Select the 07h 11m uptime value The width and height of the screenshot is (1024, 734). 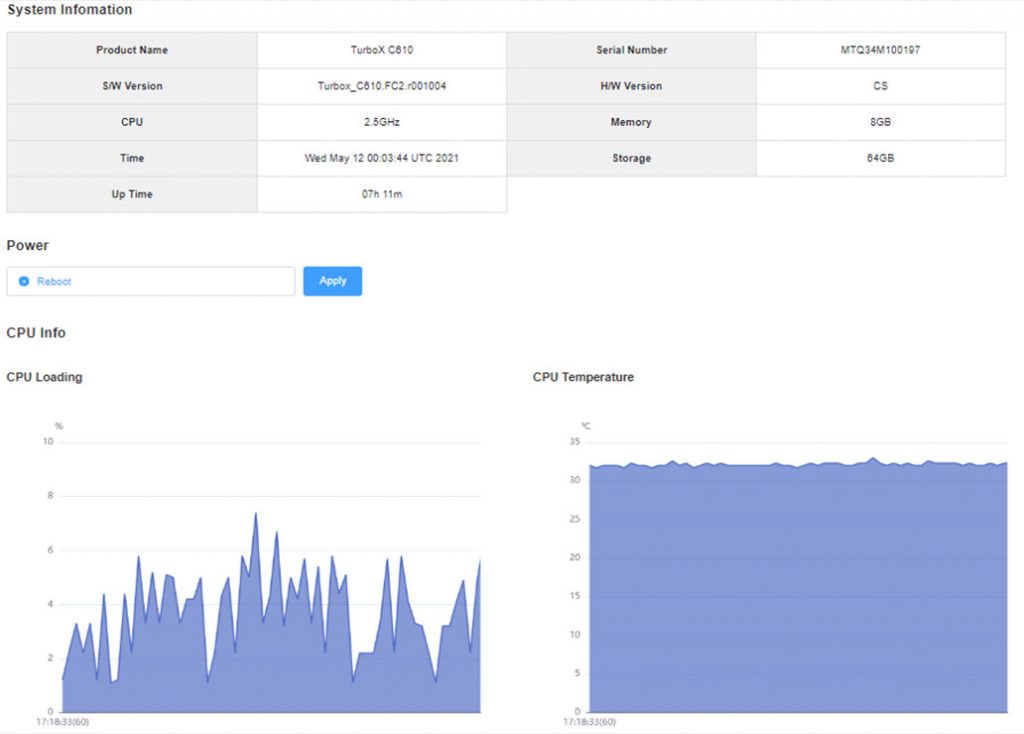click(382, 194)
